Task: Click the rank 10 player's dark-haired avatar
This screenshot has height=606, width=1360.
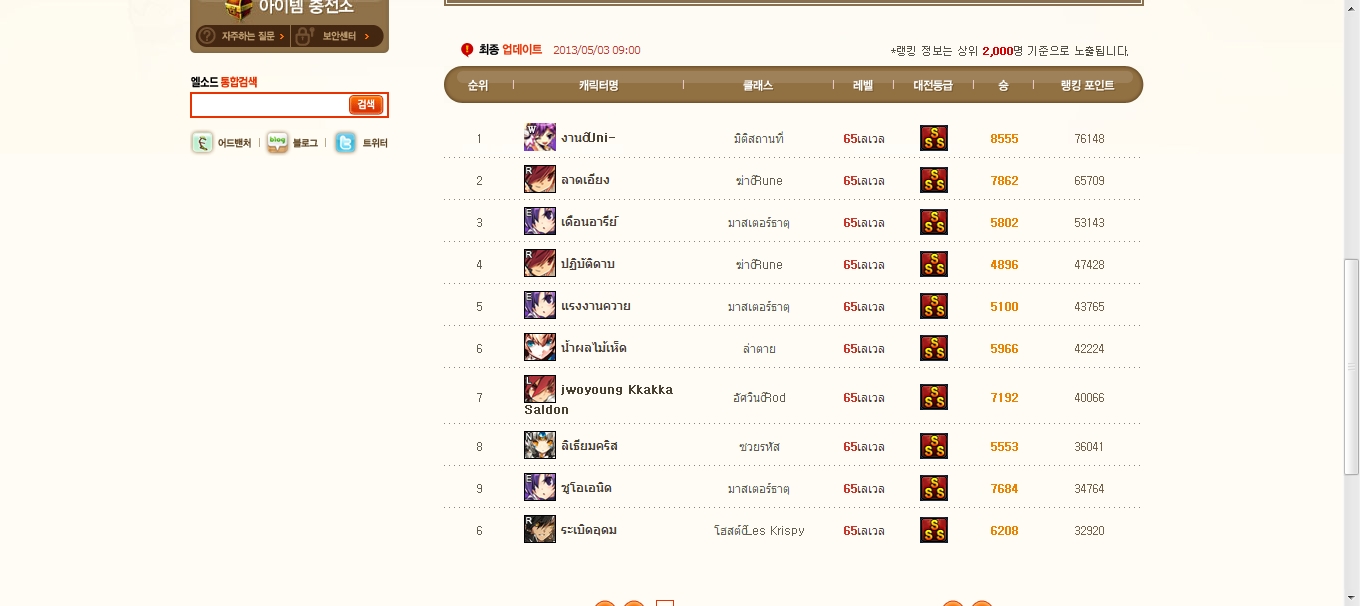Action: 540,529
